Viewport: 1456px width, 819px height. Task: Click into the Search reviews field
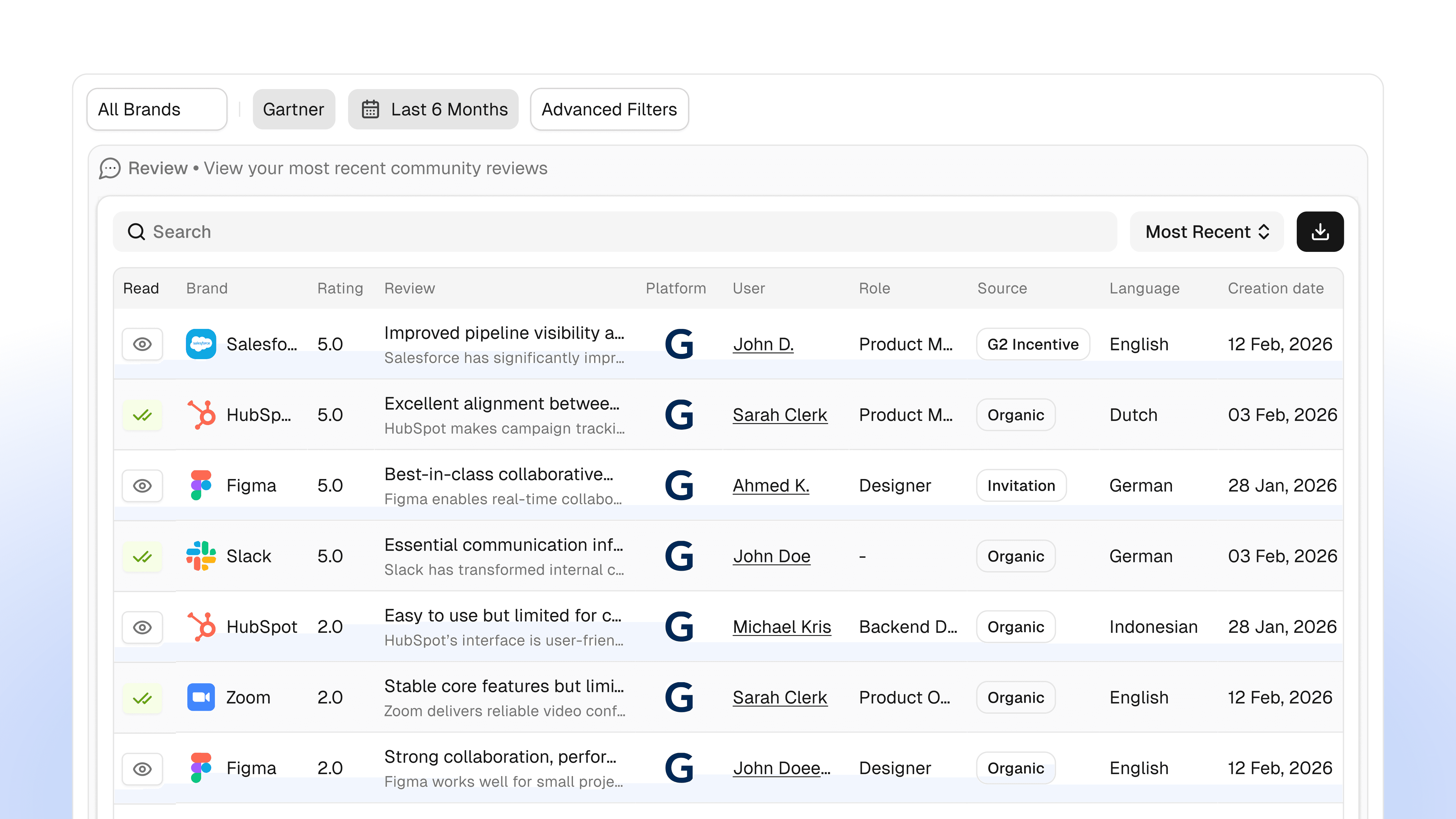pos(622,232)
